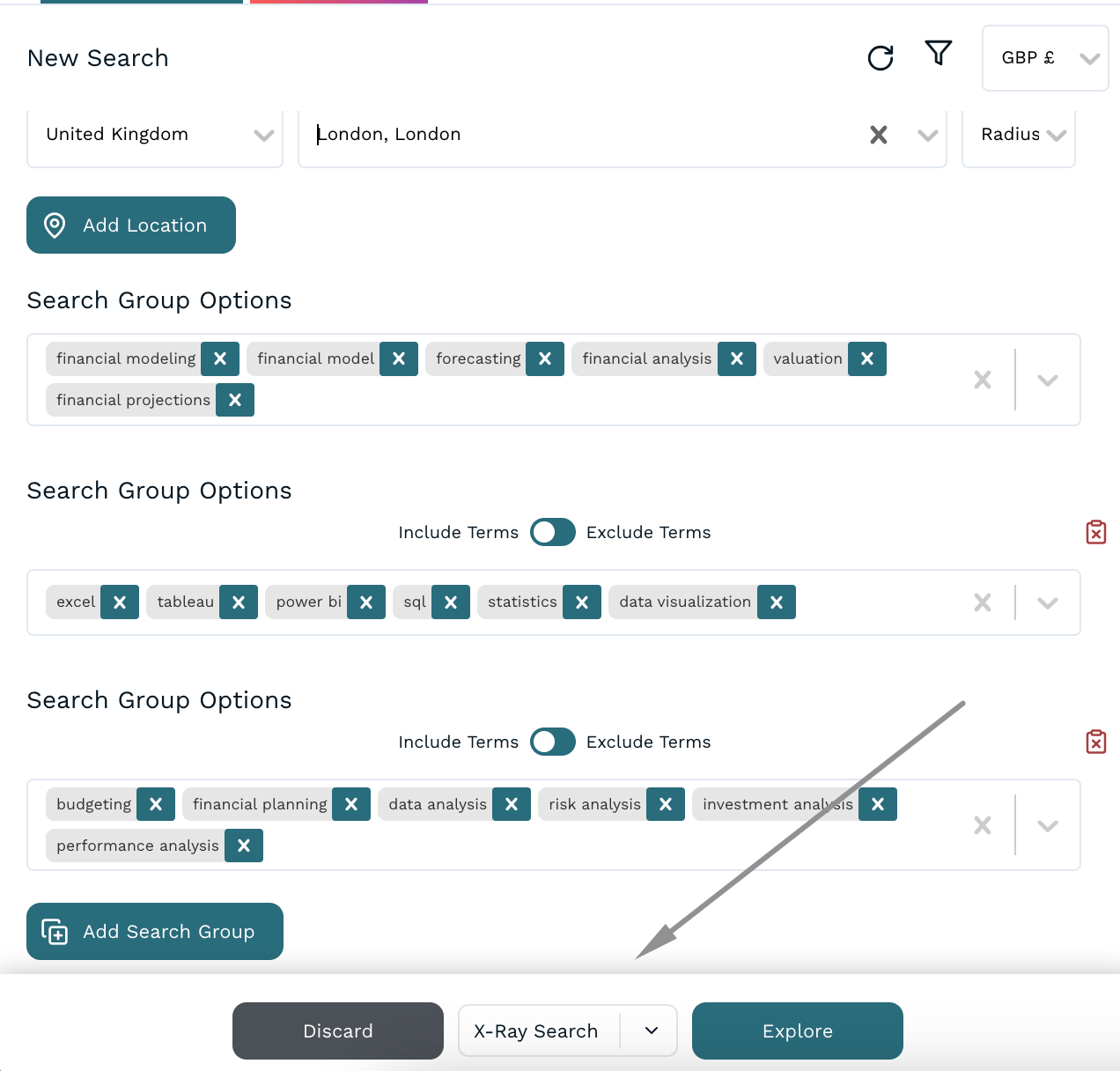Delete the third Search Group via trash icon

point(1096,742)
